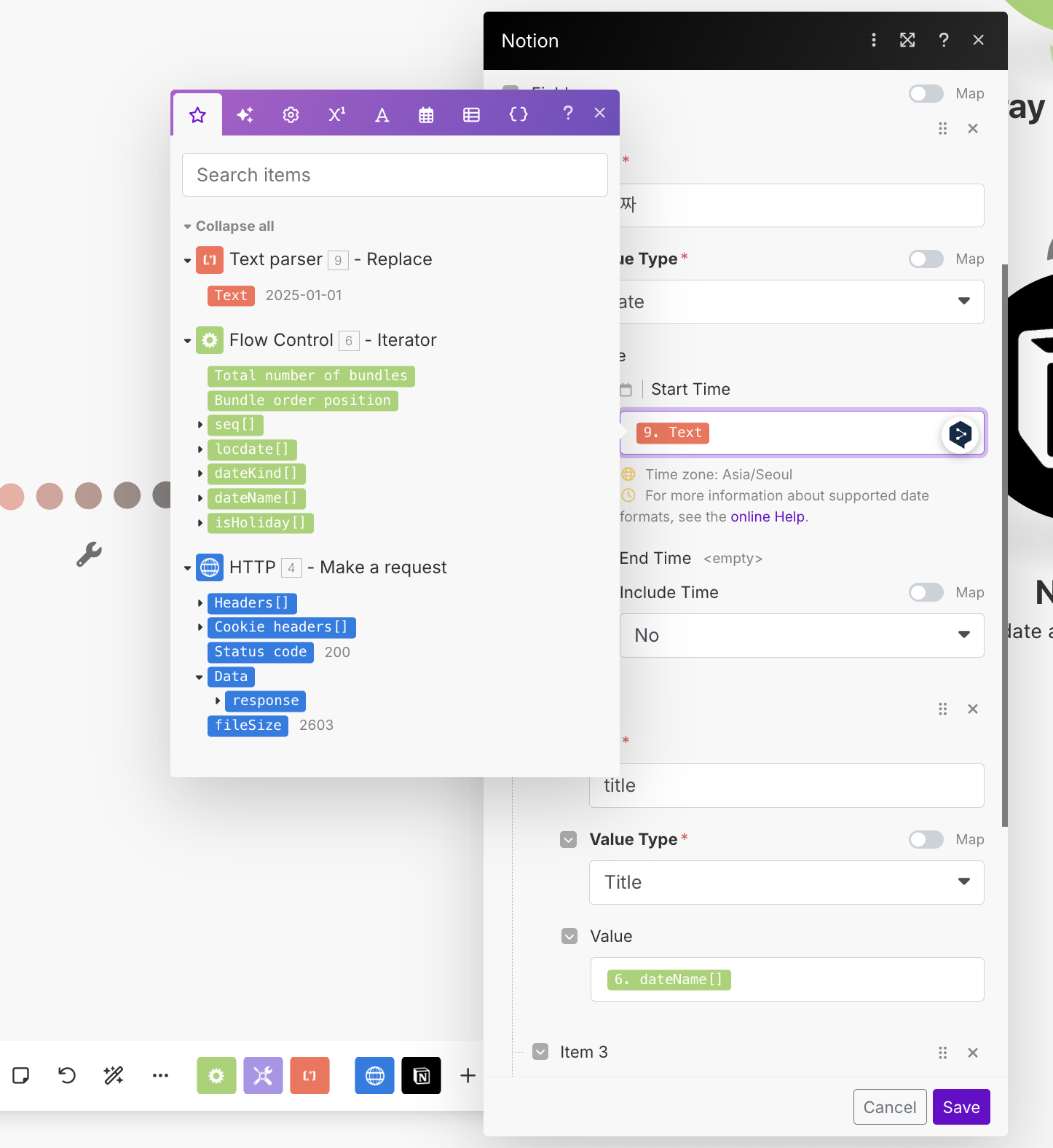Click drag handle for Item 3
1053x1148 pixels.
click(x=943, y=1053)
